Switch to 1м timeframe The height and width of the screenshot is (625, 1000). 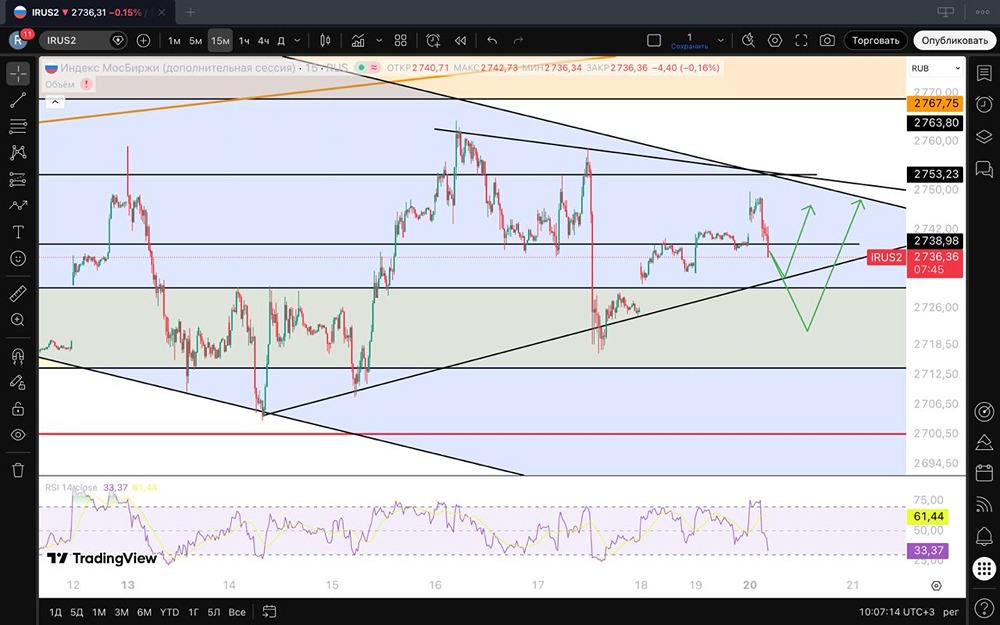(174, 40)
